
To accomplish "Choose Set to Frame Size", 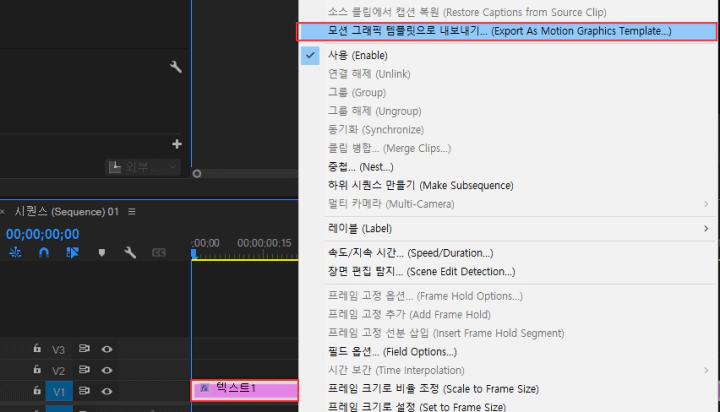I will point(417,406).
